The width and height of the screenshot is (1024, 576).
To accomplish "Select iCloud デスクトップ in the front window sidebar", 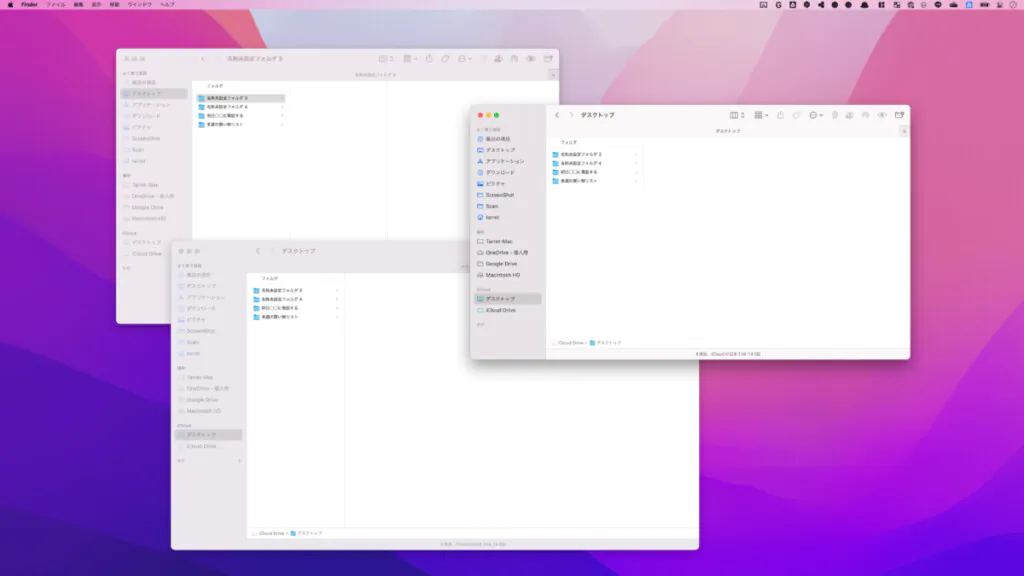I will (x=507, y=299).
